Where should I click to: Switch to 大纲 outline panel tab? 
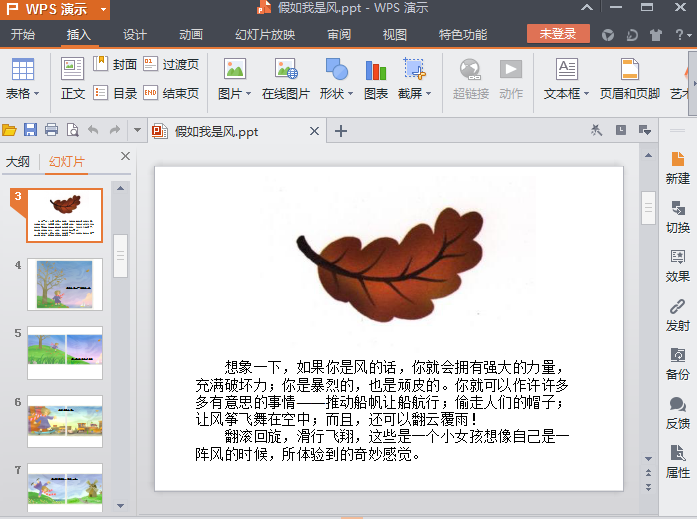coord(18,162)
